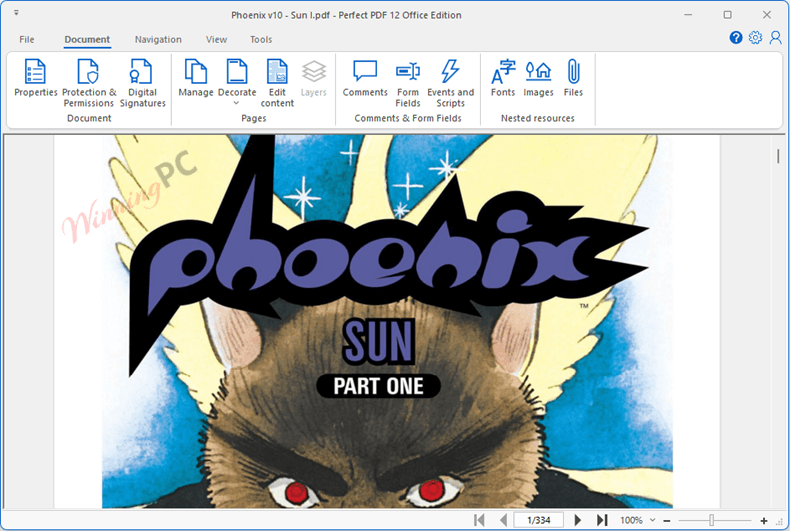
Task: Click the Decorate pages icon
Action: click(x=237, y=72)
